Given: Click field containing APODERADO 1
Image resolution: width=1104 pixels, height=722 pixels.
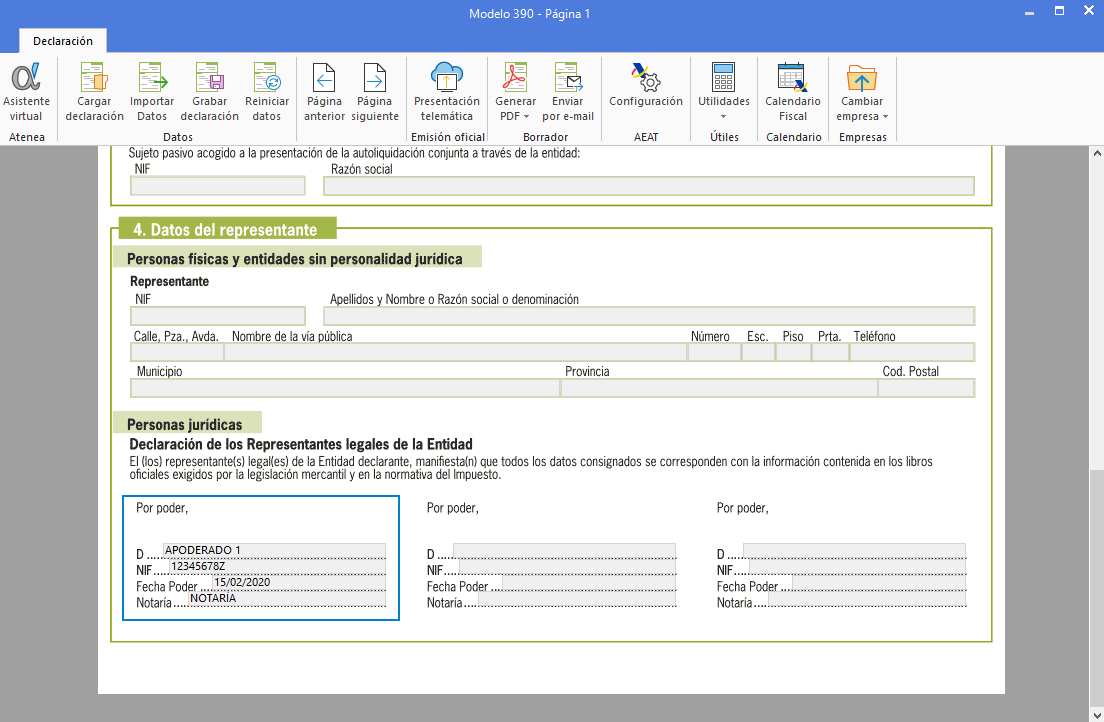Looking at the screenshot, I should (275, 550).
